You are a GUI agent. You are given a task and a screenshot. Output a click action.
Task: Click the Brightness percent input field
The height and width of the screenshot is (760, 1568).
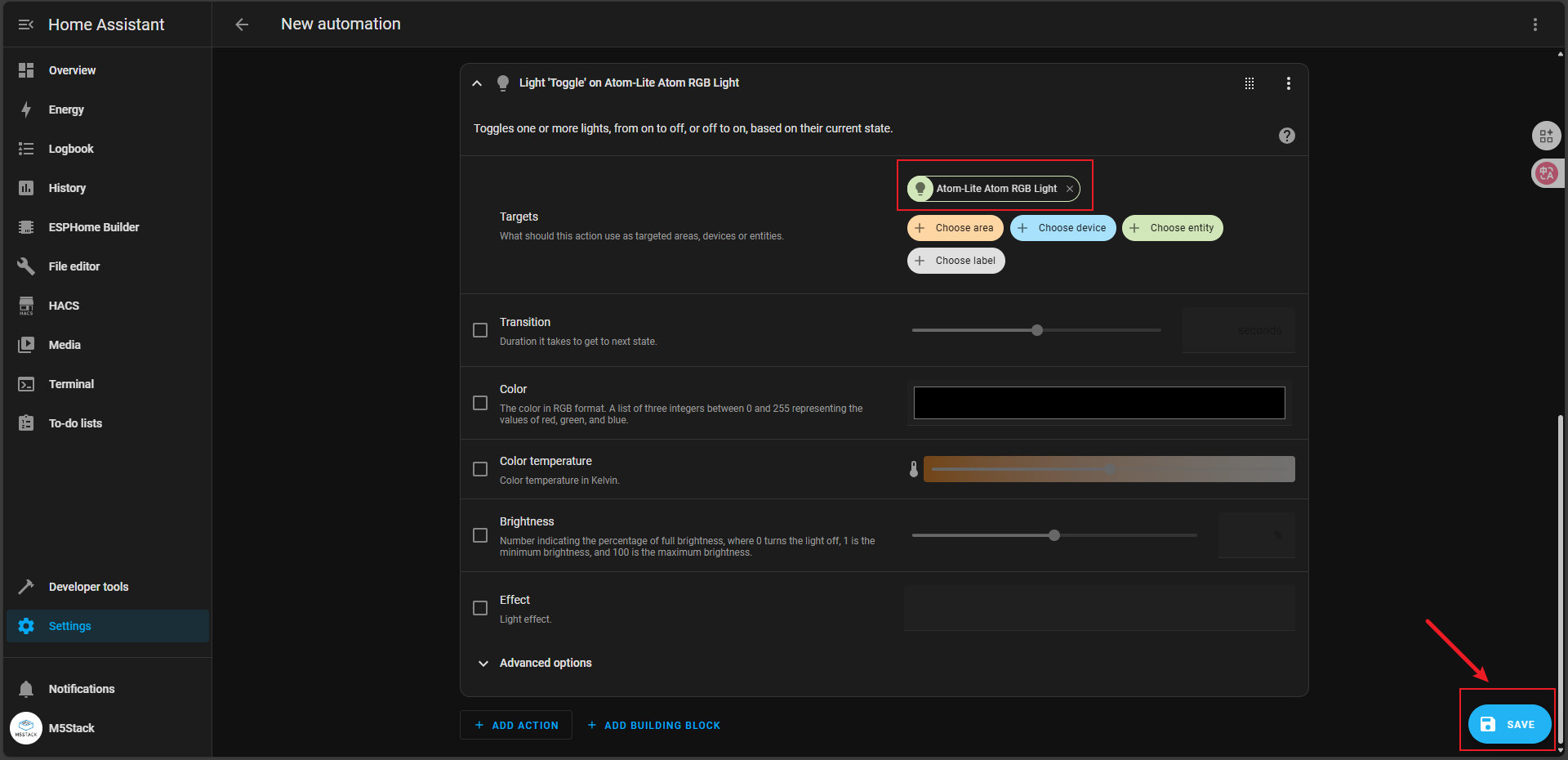(x=1256, y=535)
